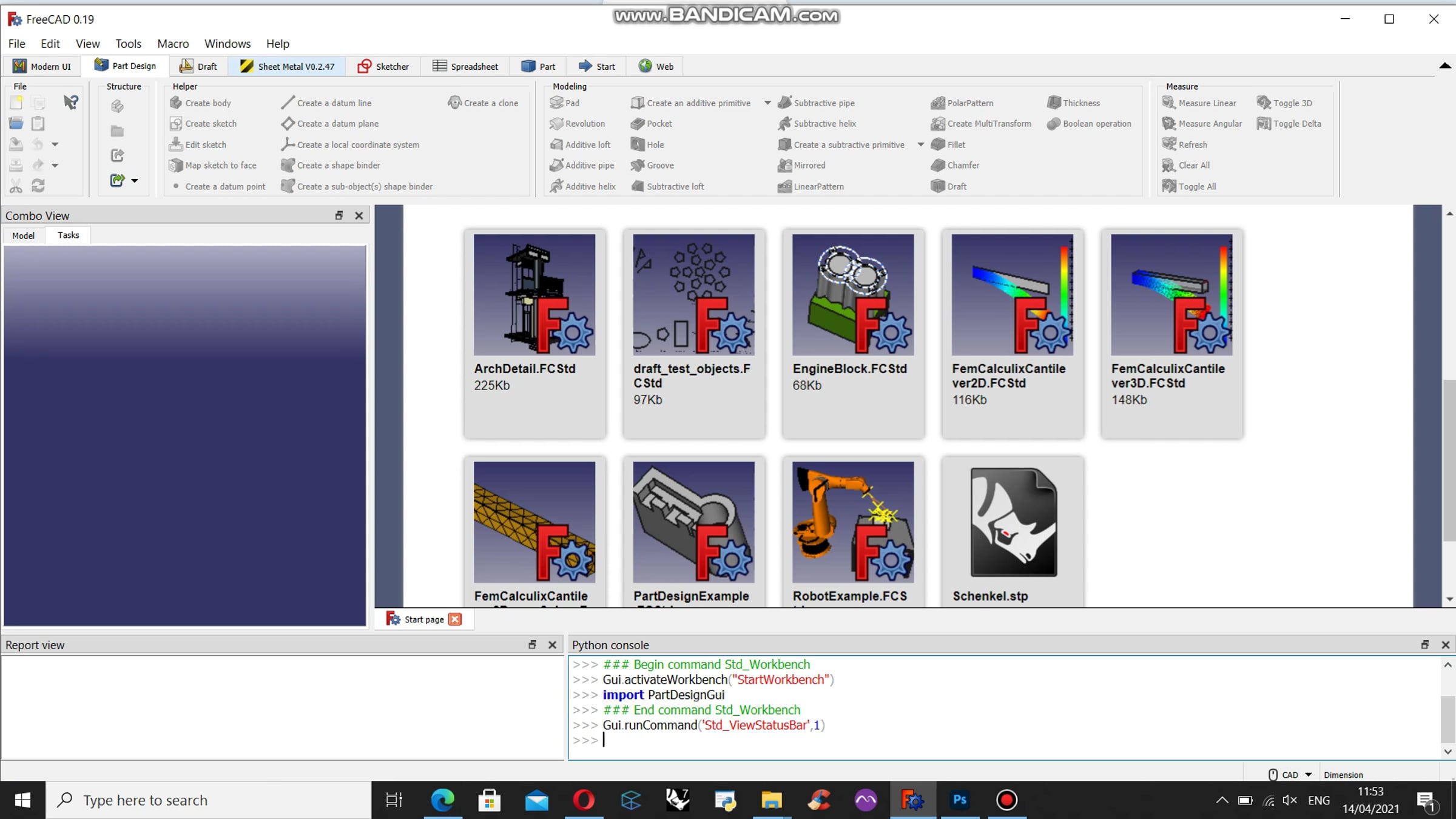Click Toggle Delta measurement
The image size is (1456, 819).
click(x=1289, y=124)
